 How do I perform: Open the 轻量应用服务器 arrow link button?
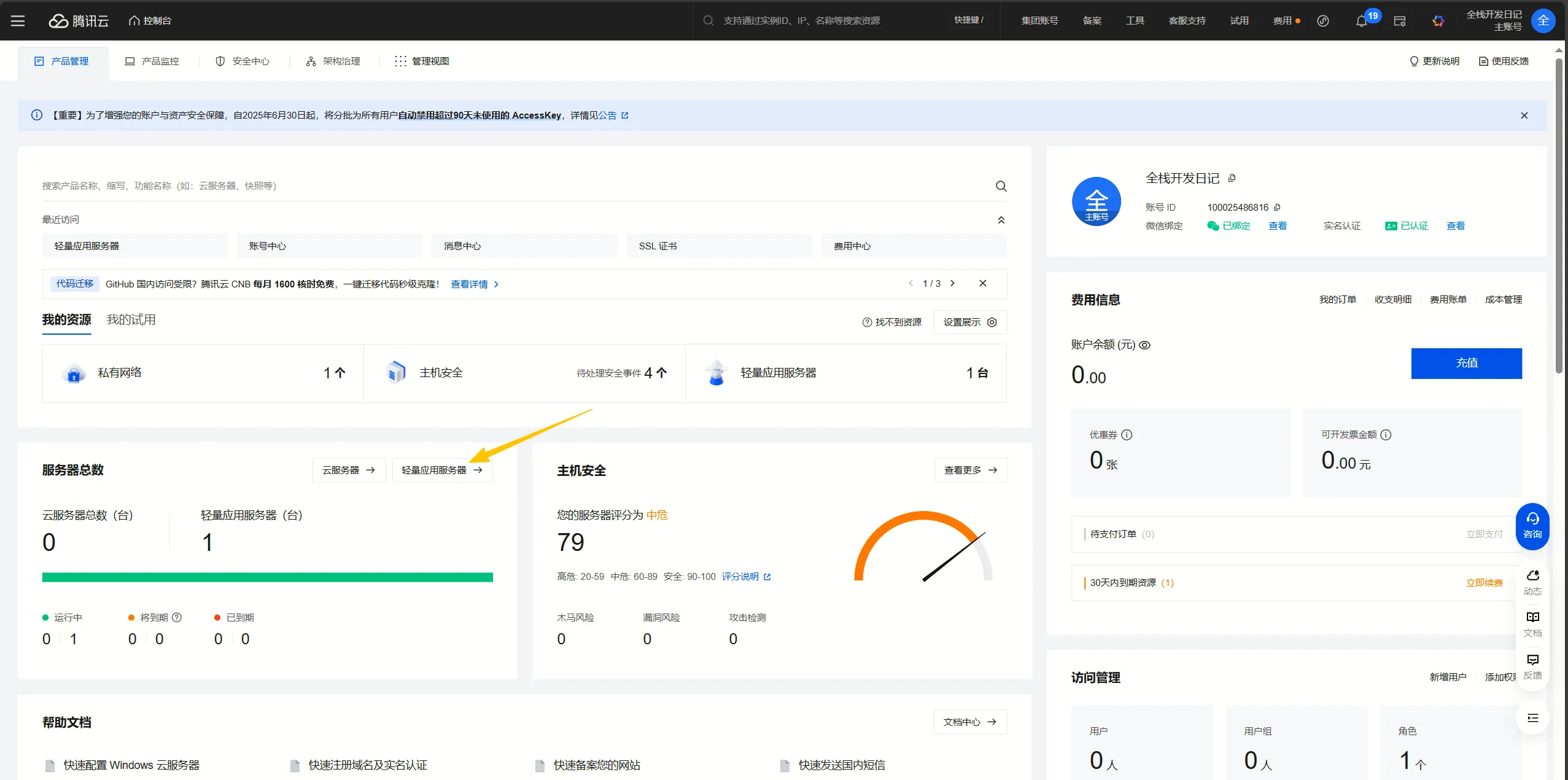[441, 470]
